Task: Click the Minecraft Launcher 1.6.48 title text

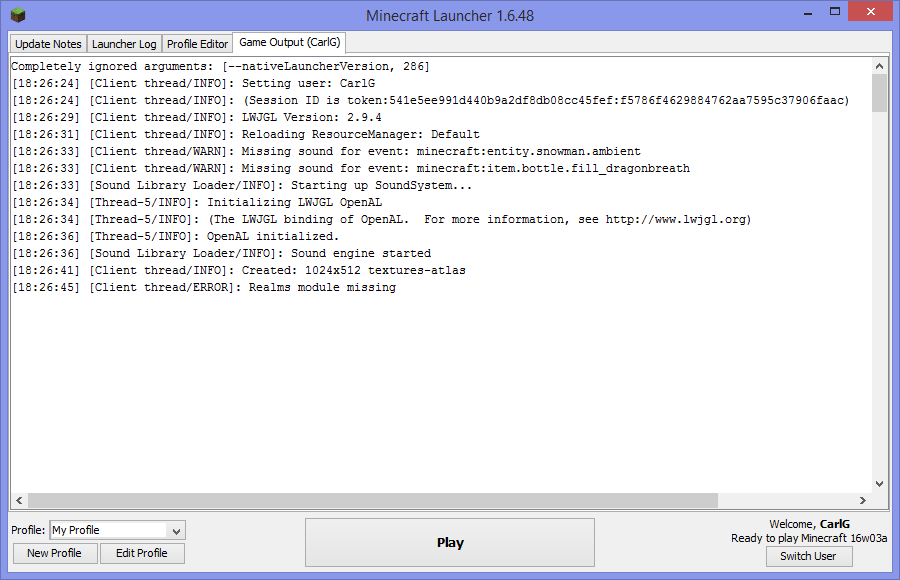Action: coord(450,16)
